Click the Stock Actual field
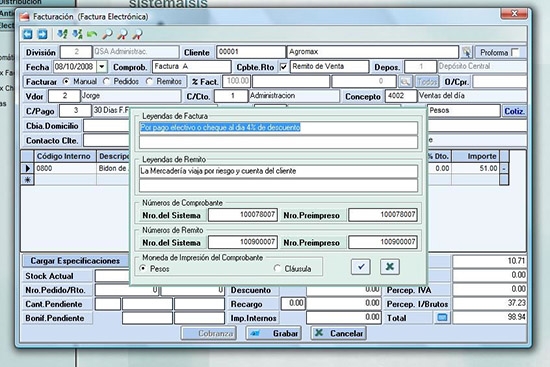Screen dimensions: 550x367 pyautogui.click(x=113, y=276)
